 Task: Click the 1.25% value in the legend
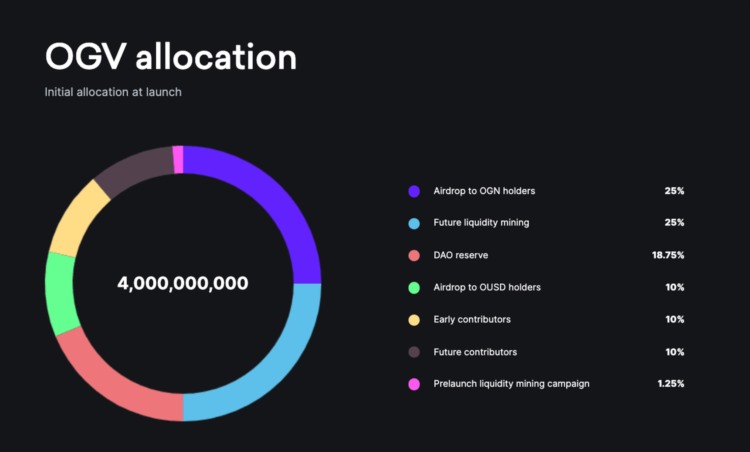click(670, 384)
